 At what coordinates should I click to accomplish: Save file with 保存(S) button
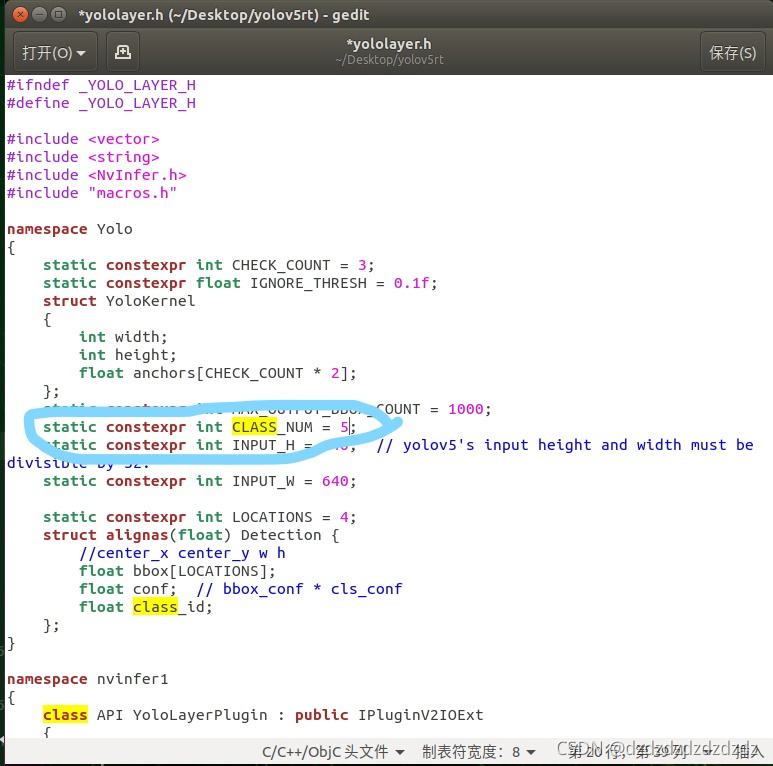coord(732,52)
